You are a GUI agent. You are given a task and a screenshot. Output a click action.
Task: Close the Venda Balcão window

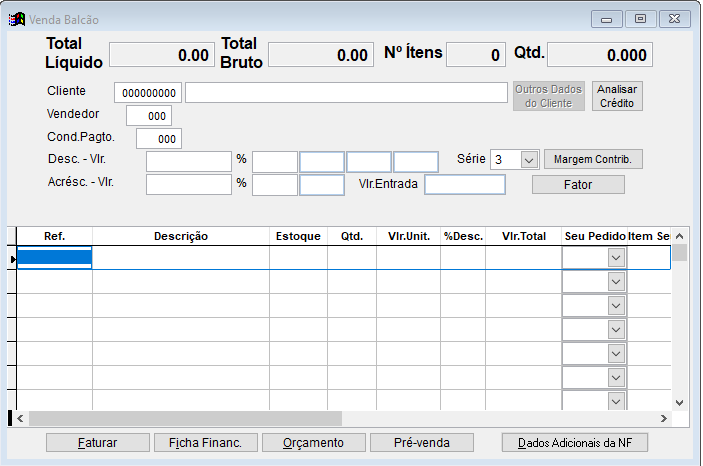point(675,19)
